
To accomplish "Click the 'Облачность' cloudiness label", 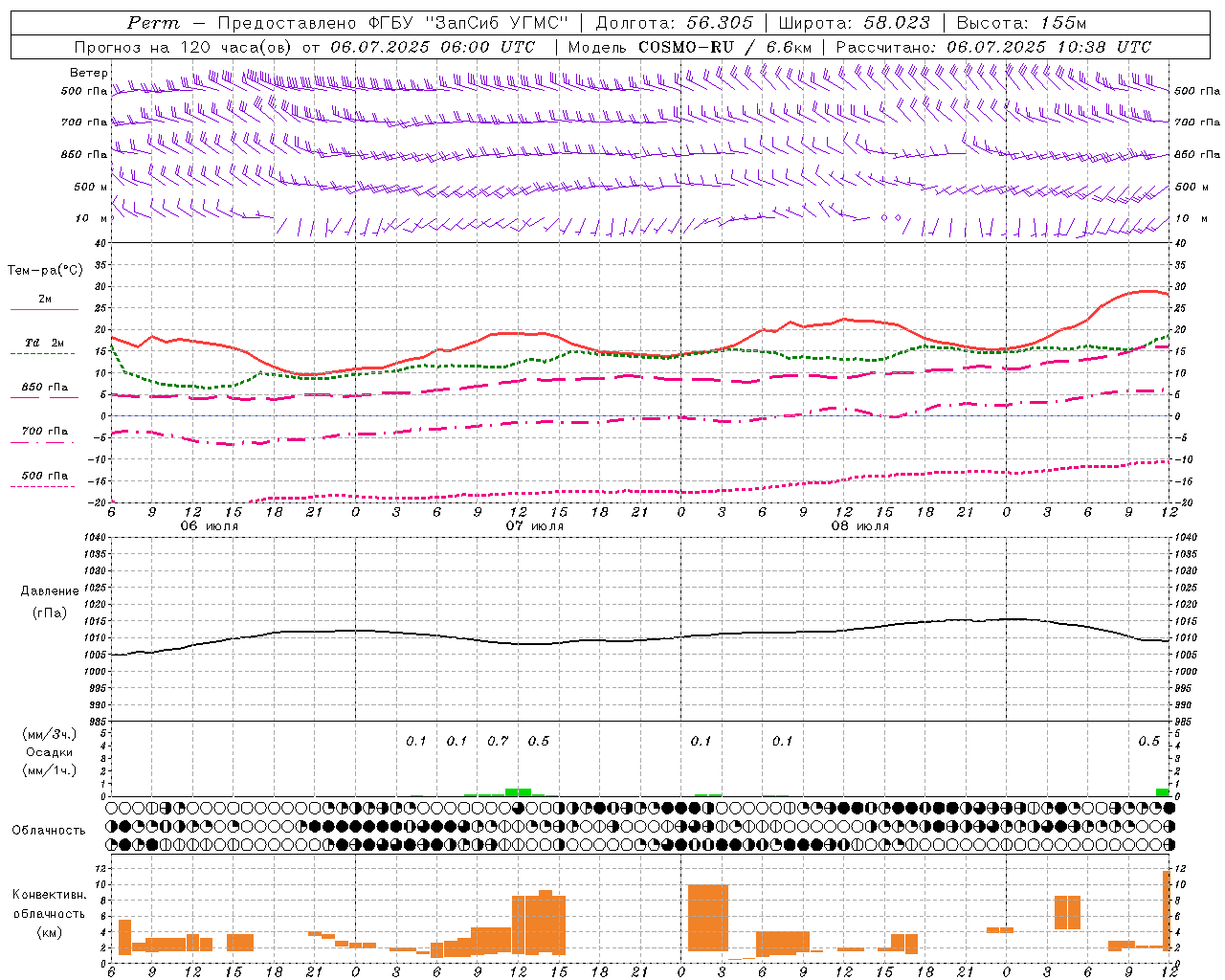I will [x=49, y=831].
